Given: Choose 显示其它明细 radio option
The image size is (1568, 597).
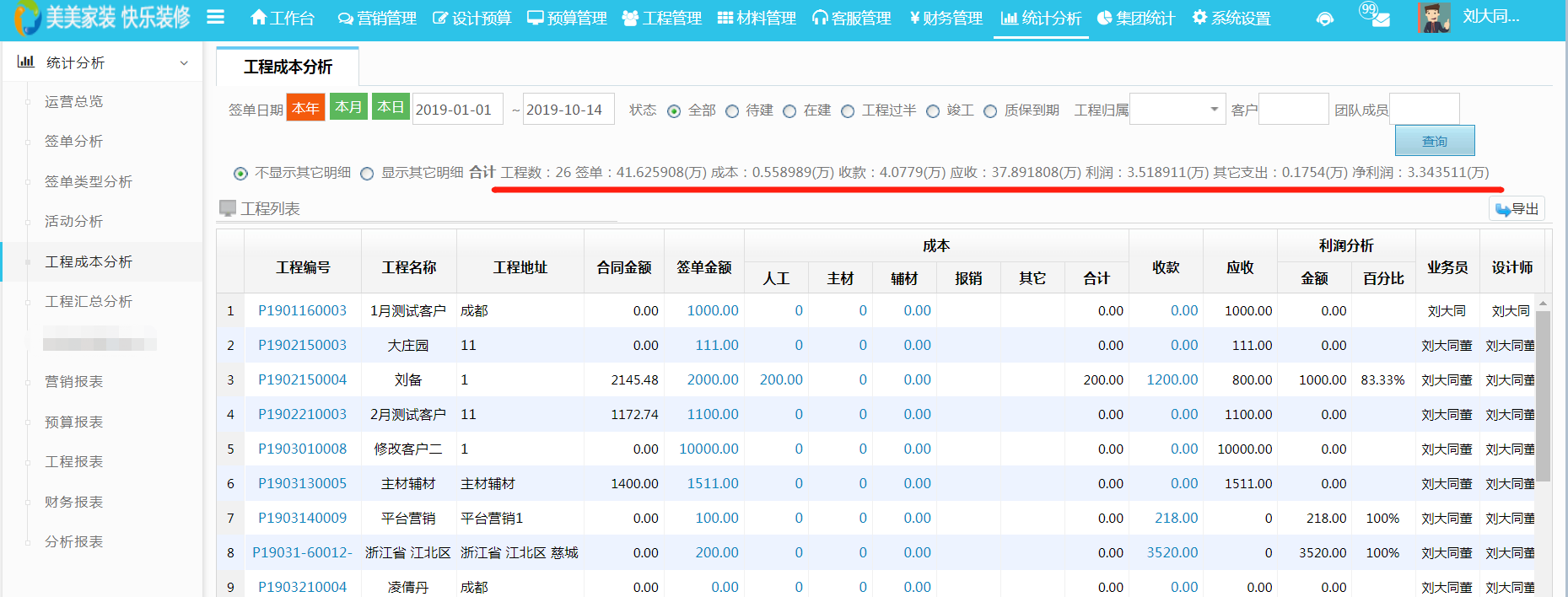Looking at the screenshot, I should pyautogui.click(x=367, y=174).
